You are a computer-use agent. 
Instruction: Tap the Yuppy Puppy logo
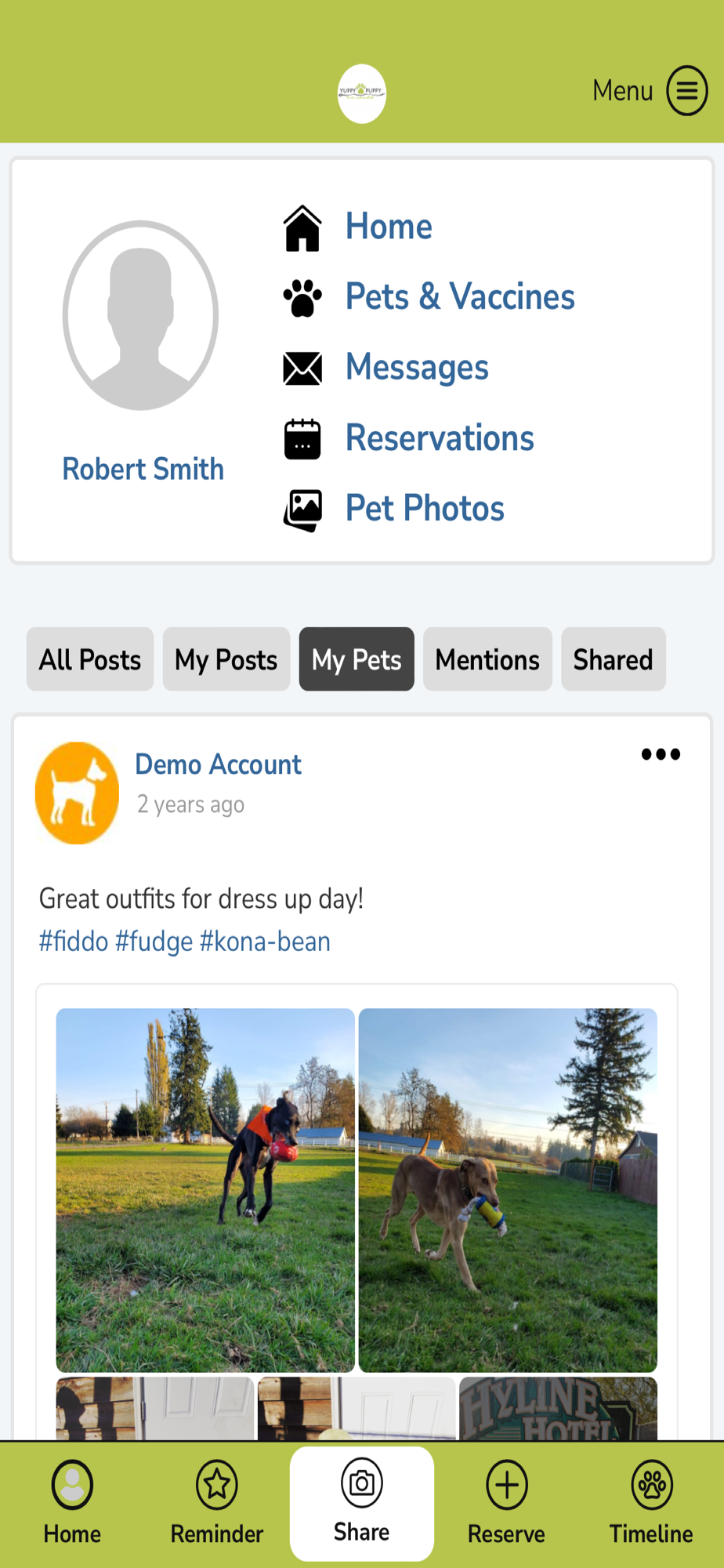[x=361, y=93]
